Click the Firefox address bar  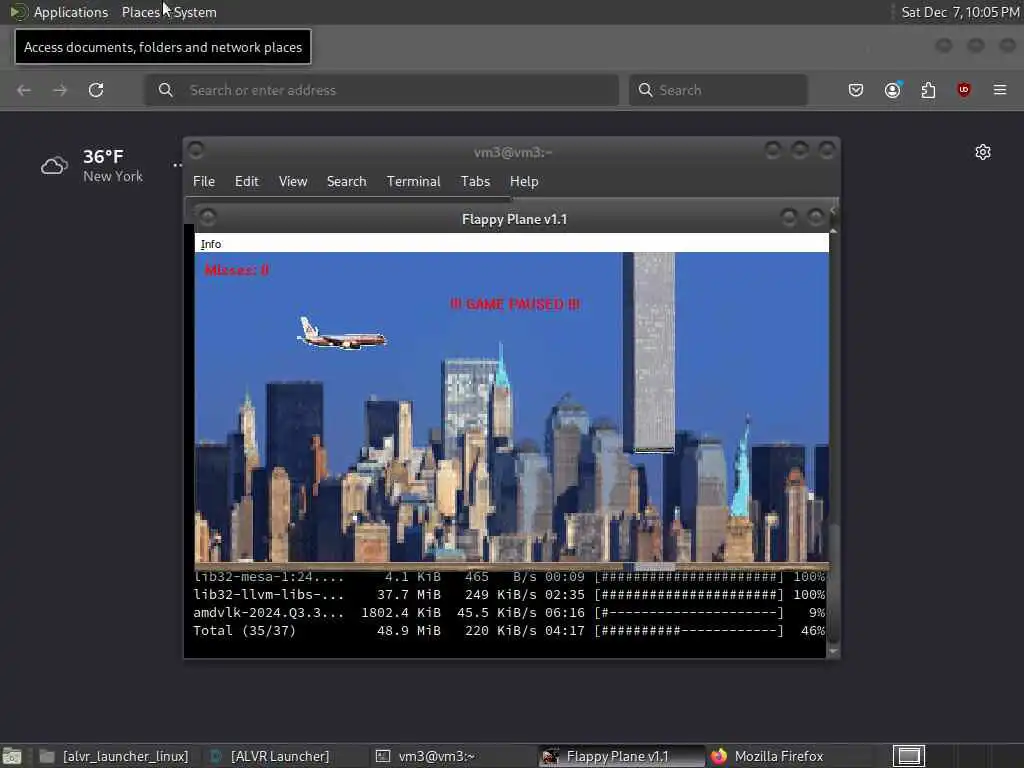[x=382, y=90]
